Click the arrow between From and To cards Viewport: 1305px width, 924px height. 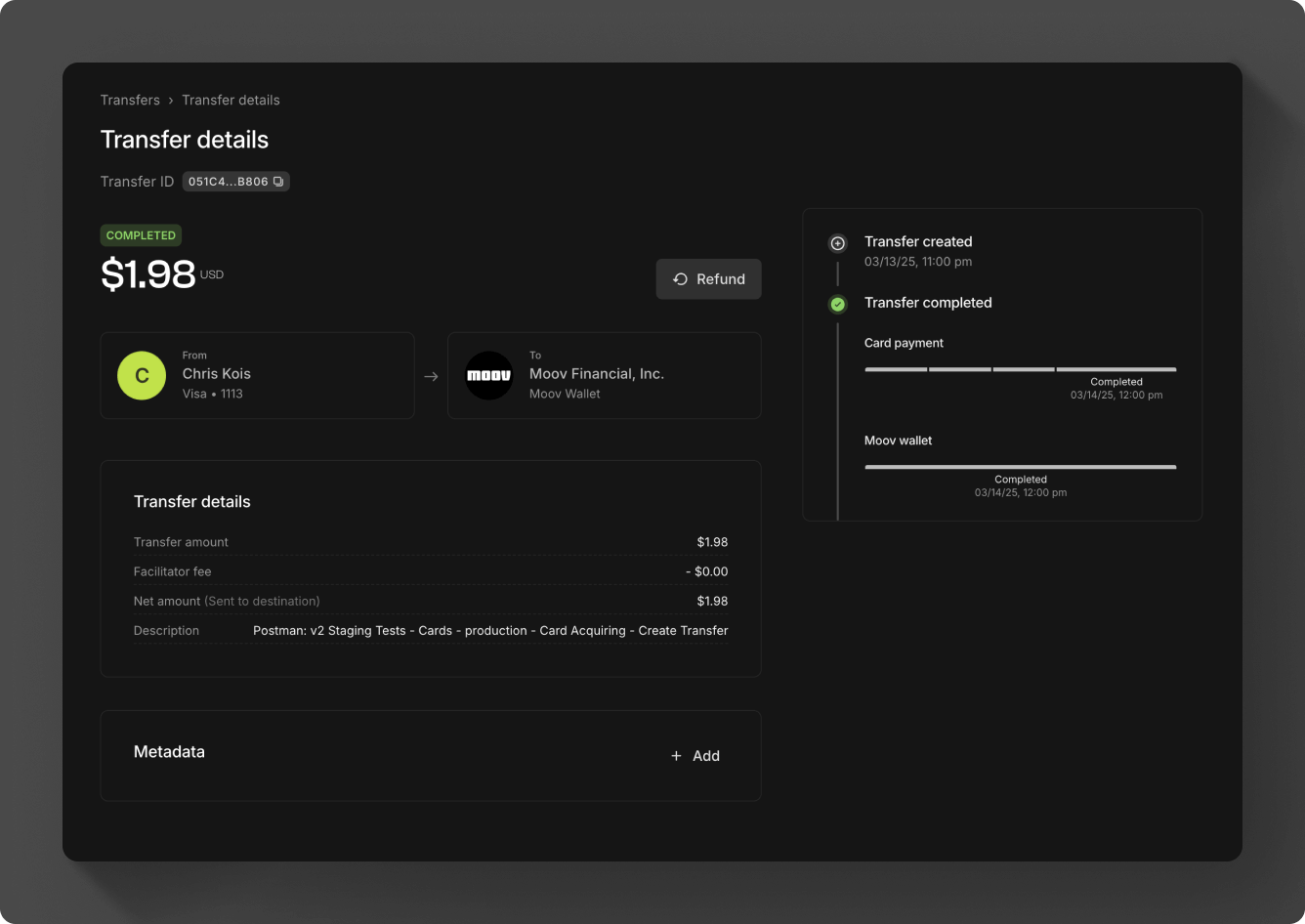click(x=431, y=377)
